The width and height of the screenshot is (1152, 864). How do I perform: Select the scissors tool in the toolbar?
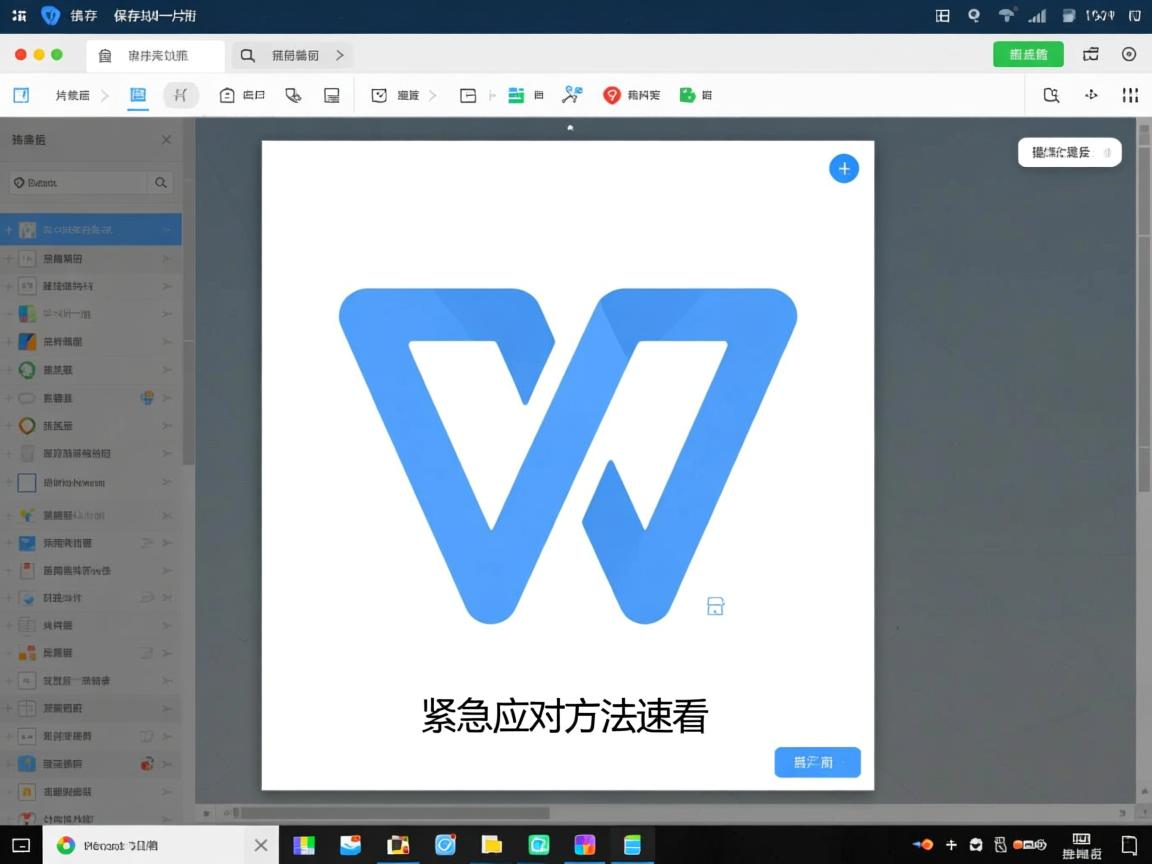(572, 95)
